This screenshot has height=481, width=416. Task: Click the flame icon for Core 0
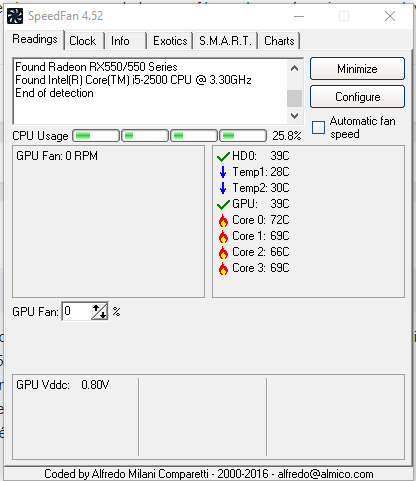click(x=223, y=220)
